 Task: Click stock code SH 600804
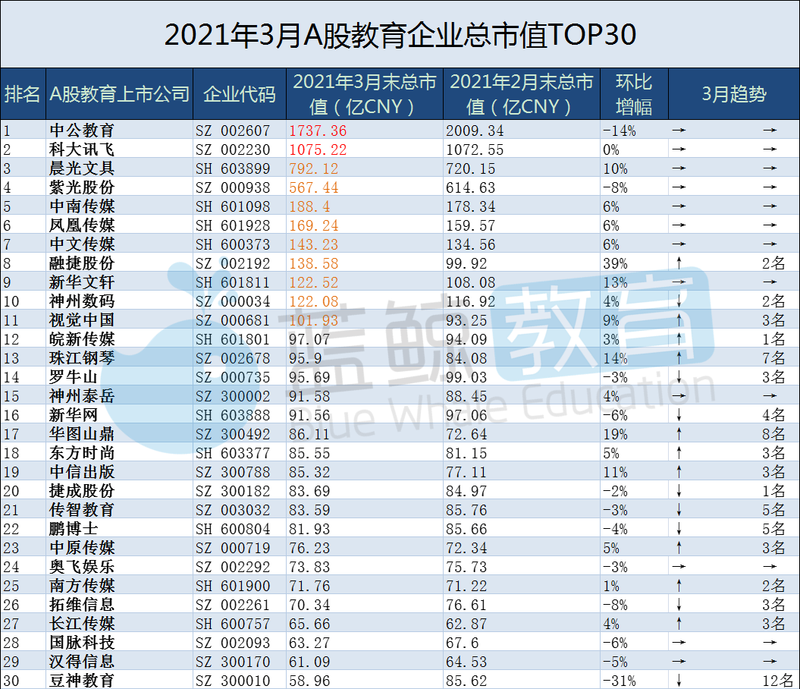coord(233,529)
